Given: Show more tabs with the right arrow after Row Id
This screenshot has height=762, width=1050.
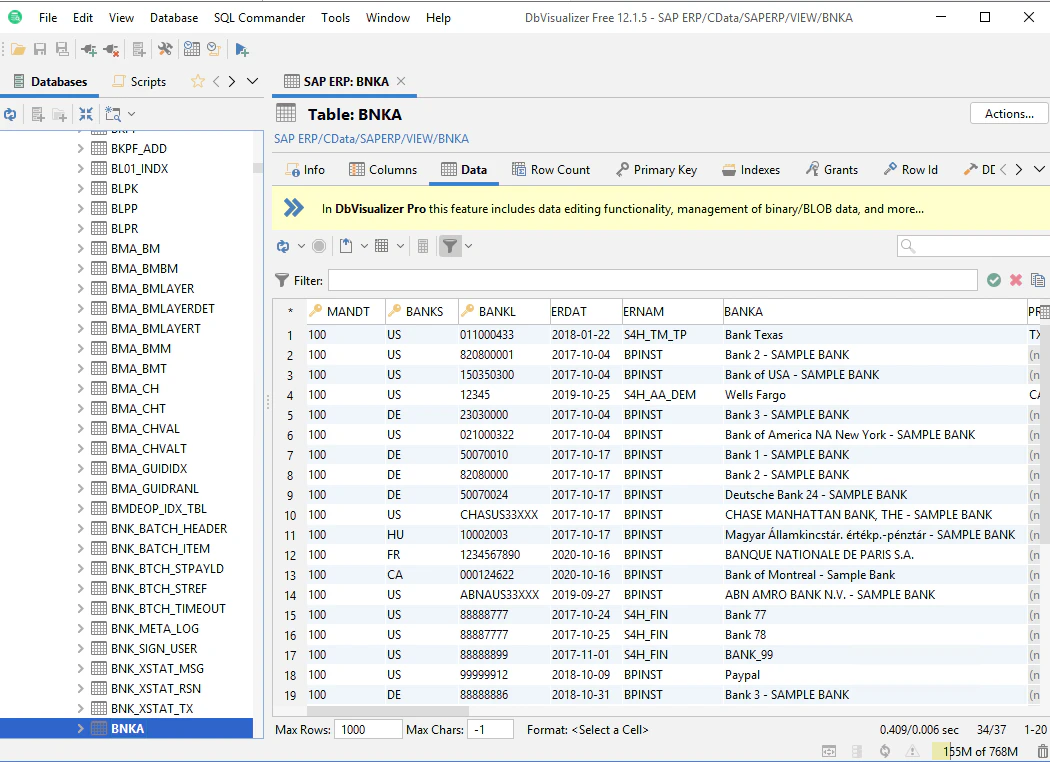Looking at the screenshot, I should tap(1019, 169).
